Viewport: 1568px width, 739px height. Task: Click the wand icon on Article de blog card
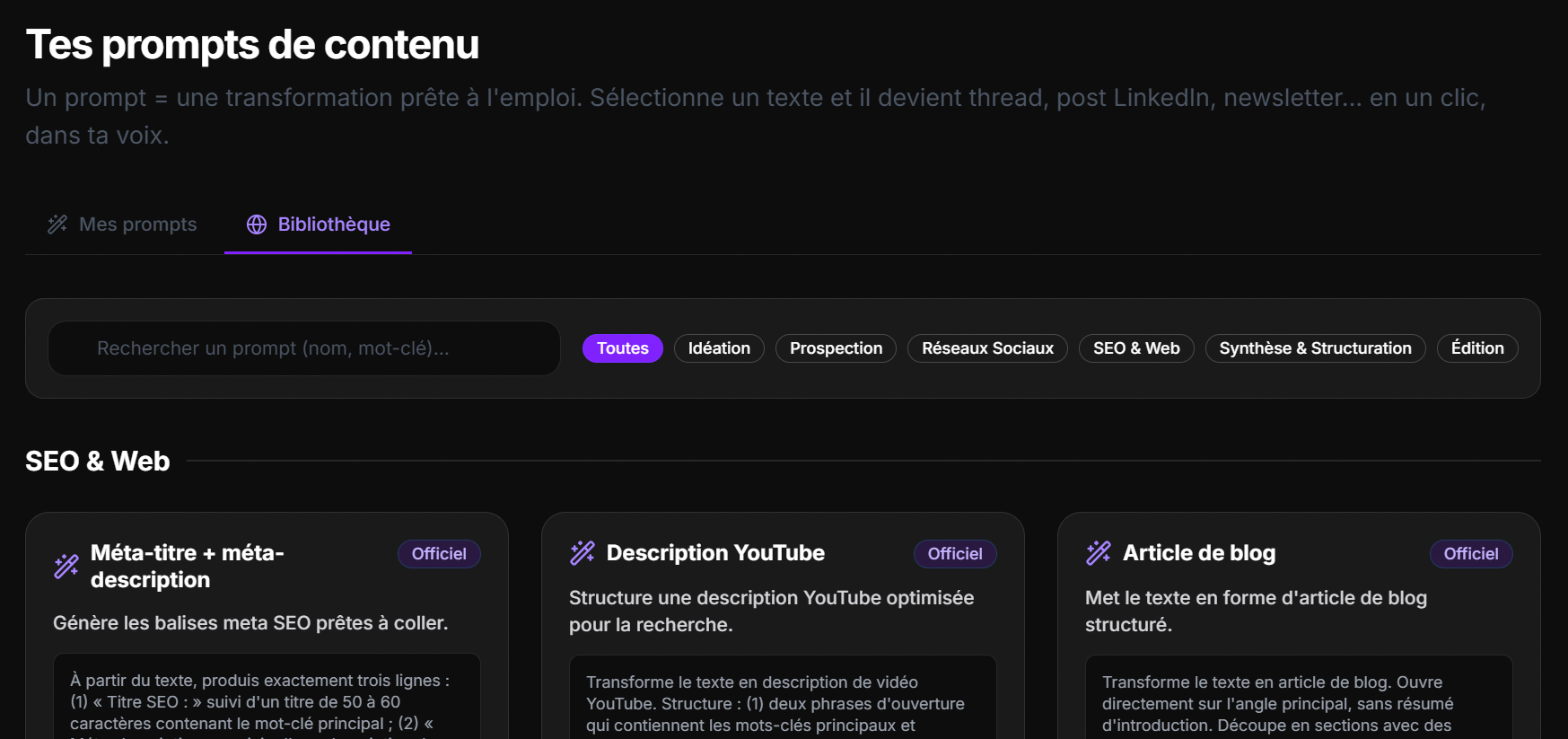[x=1099, y=553]
